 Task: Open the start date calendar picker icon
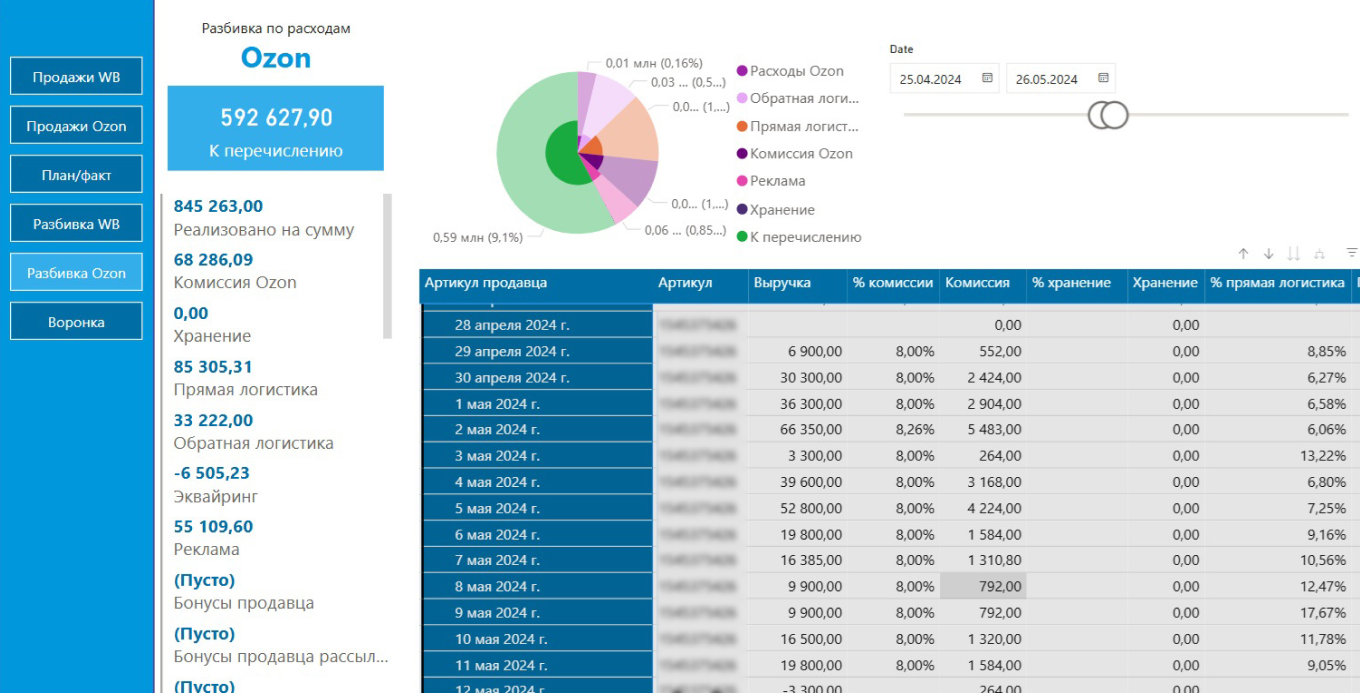pyautogui.click(x=987, y=78)
